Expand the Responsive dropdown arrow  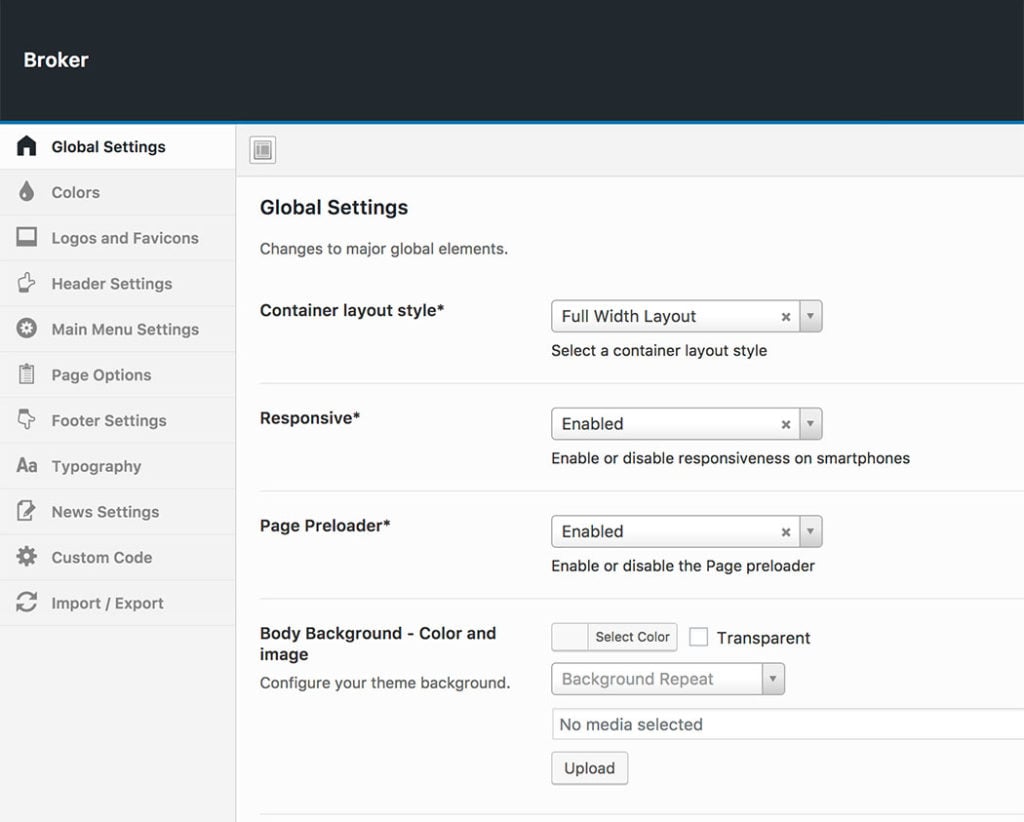(x=811, y=424)
